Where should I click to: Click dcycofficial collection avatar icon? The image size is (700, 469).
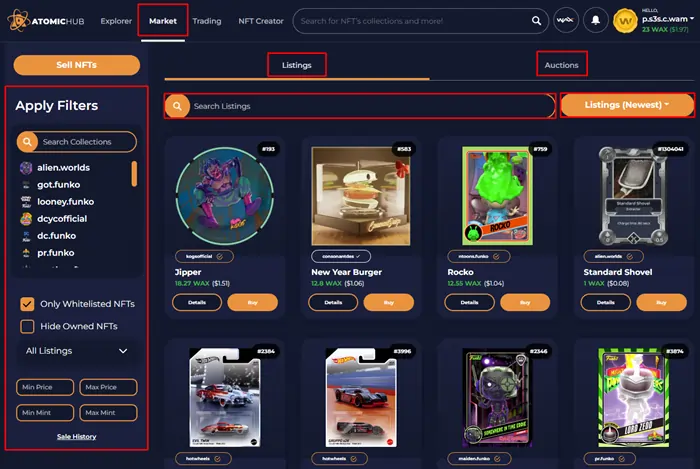[x=26, y=219]
